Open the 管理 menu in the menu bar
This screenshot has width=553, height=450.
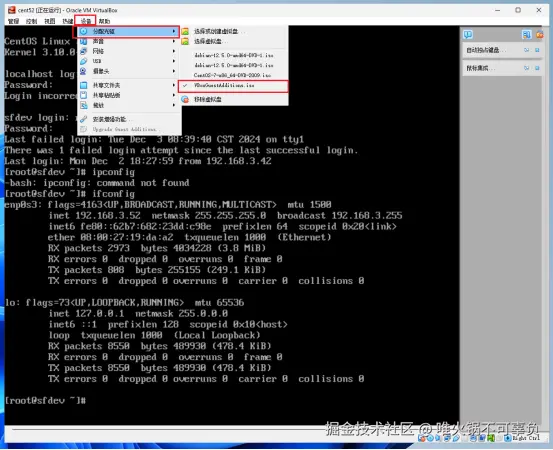coord(13,21)
